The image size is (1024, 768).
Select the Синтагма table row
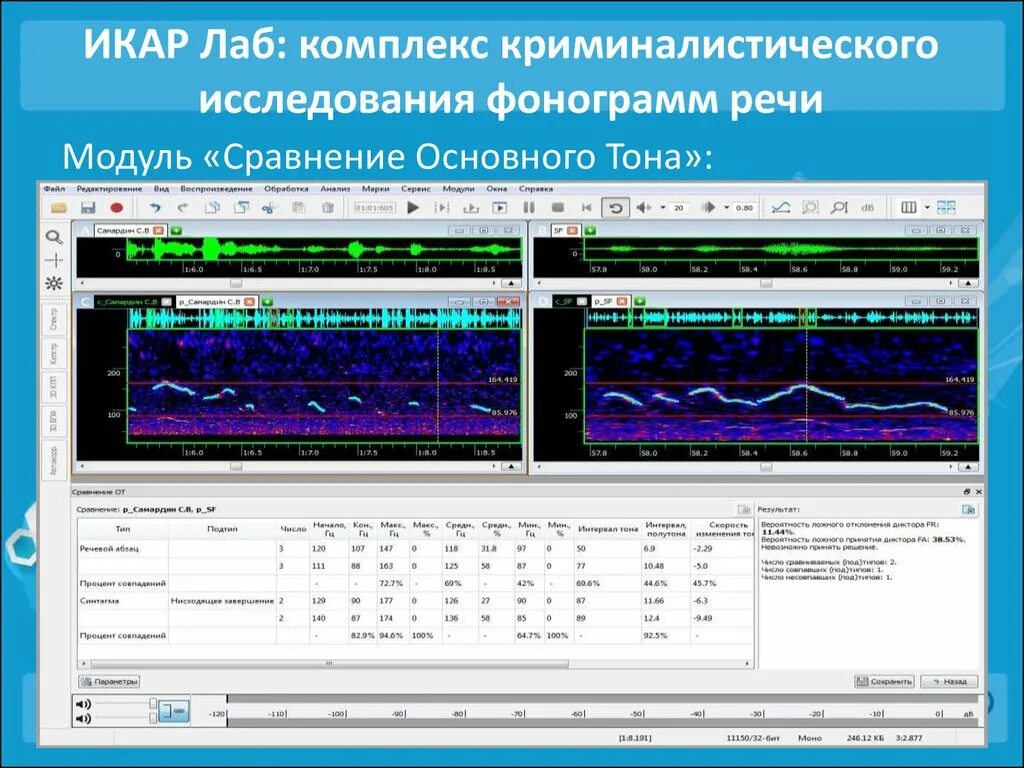click(415, 601)
